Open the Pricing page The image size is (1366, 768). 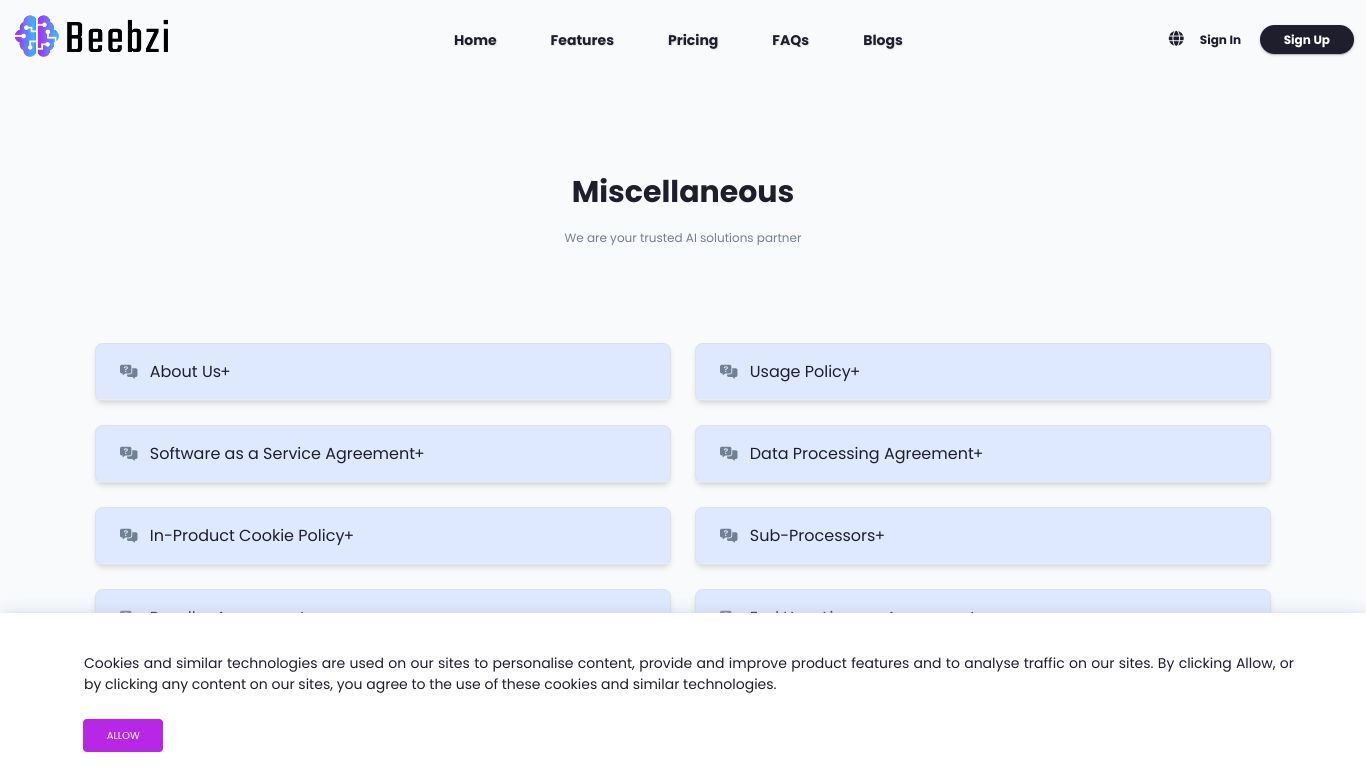pyautogui.click(x=693, y=40)
